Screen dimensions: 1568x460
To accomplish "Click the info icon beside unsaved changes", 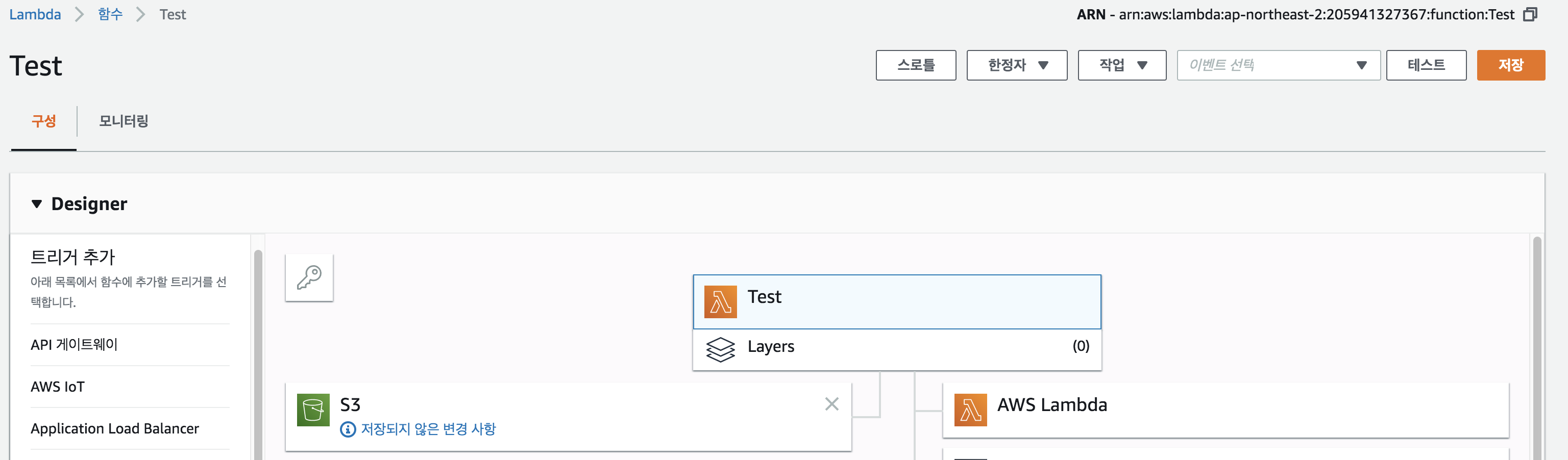I will (348, 429).
